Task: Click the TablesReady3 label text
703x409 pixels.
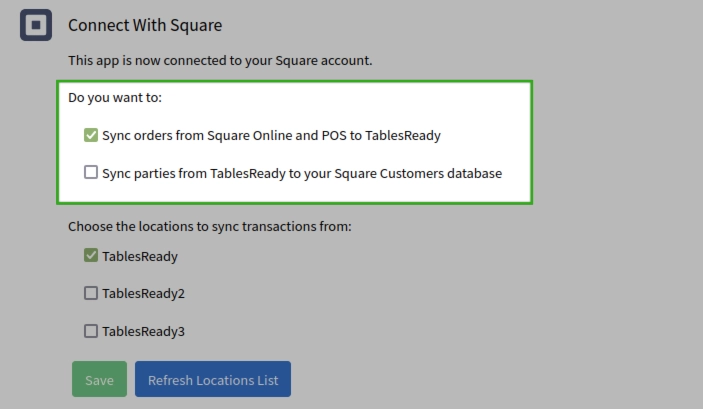Action: point(143,331)
